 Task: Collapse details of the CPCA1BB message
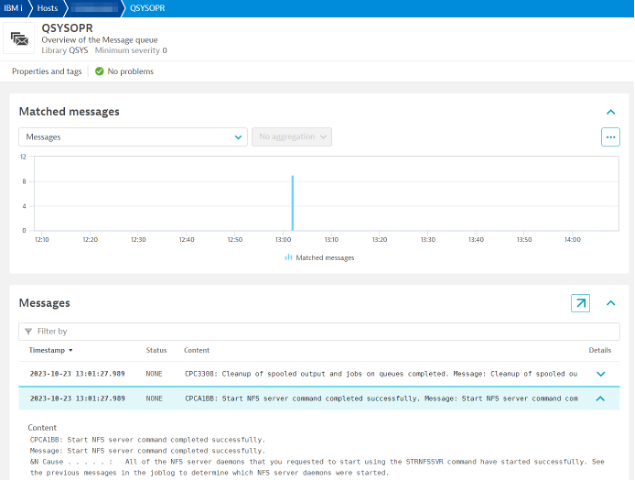click(601, 399)
